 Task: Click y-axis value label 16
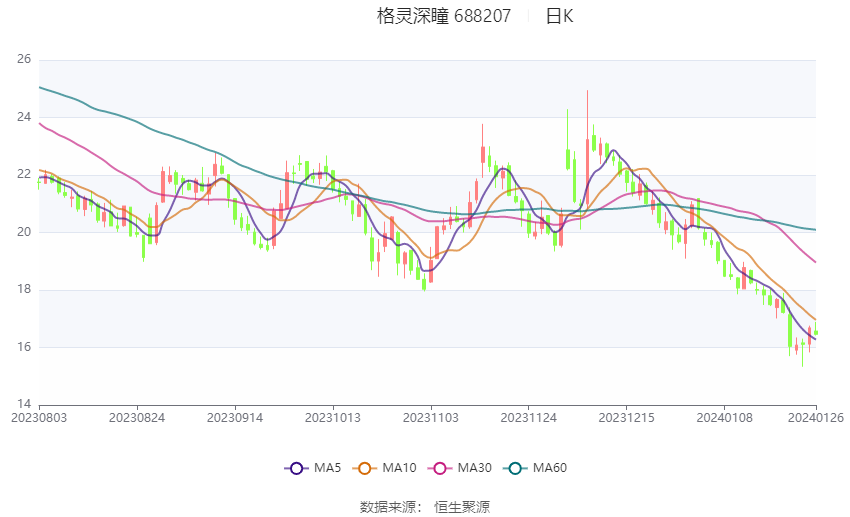(24, 347)
